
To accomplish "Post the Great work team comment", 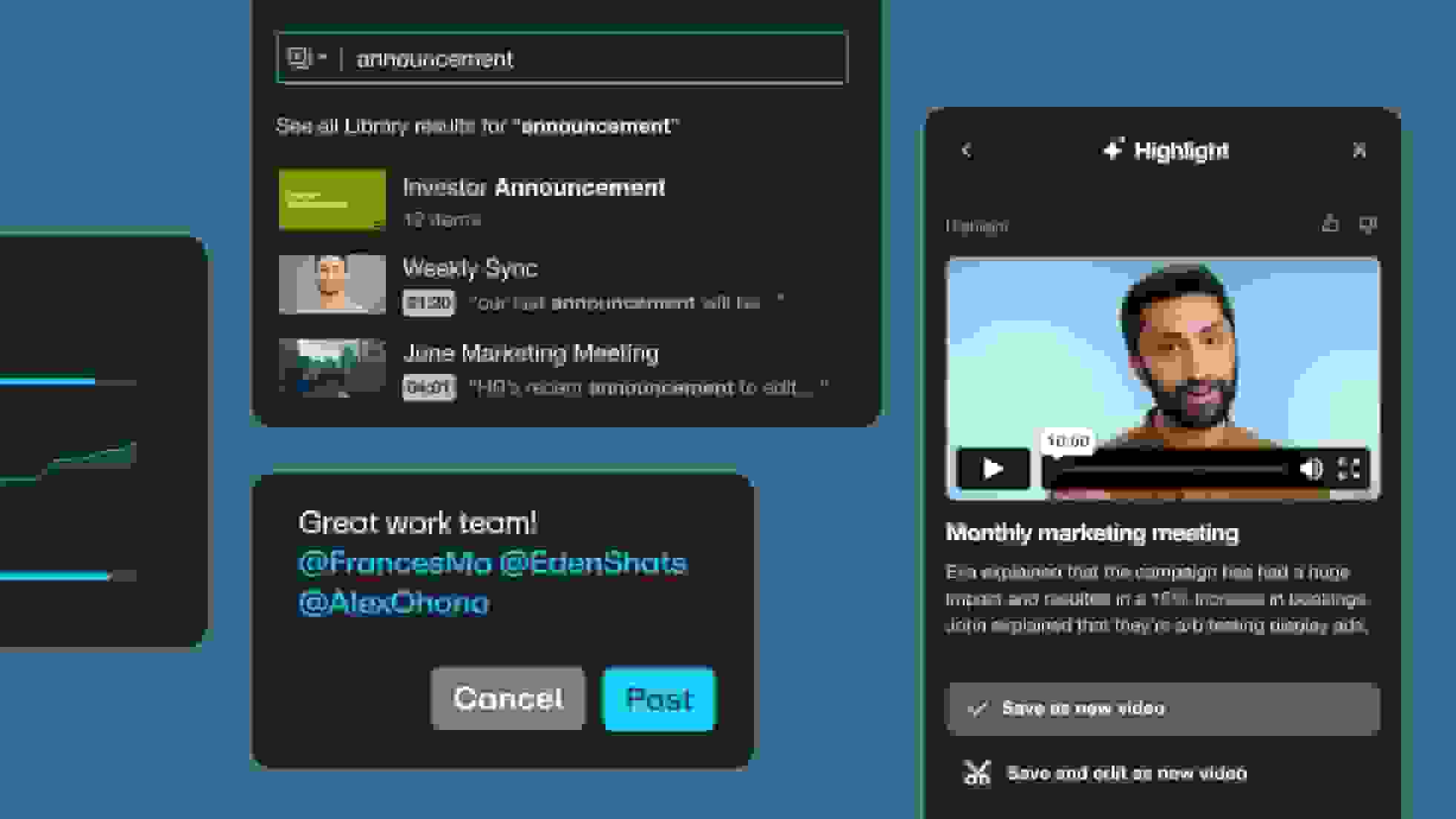I will click(x=659, y=699).
